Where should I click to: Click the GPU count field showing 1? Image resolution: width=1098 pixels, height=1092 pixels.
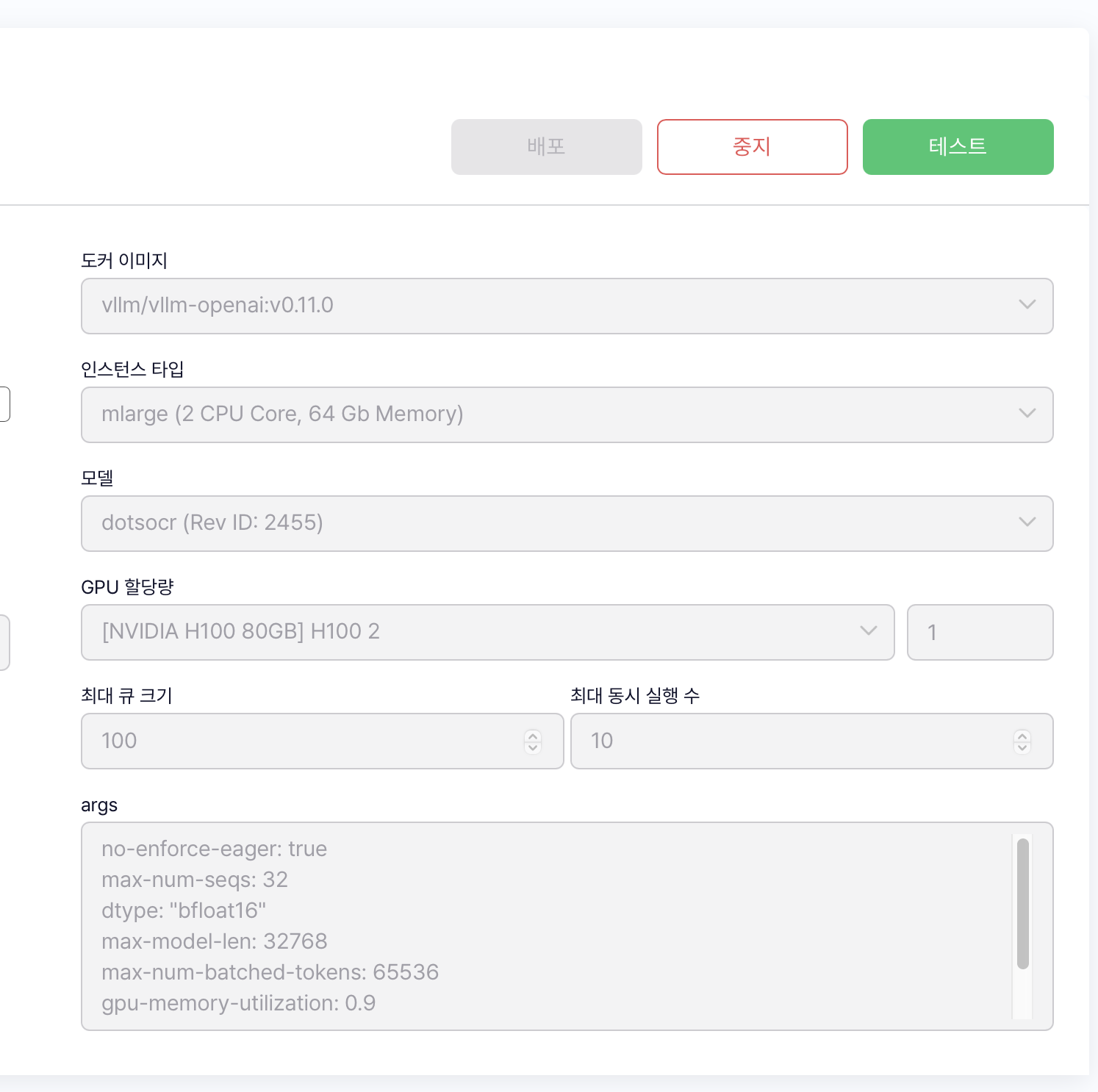pos(980,632)
